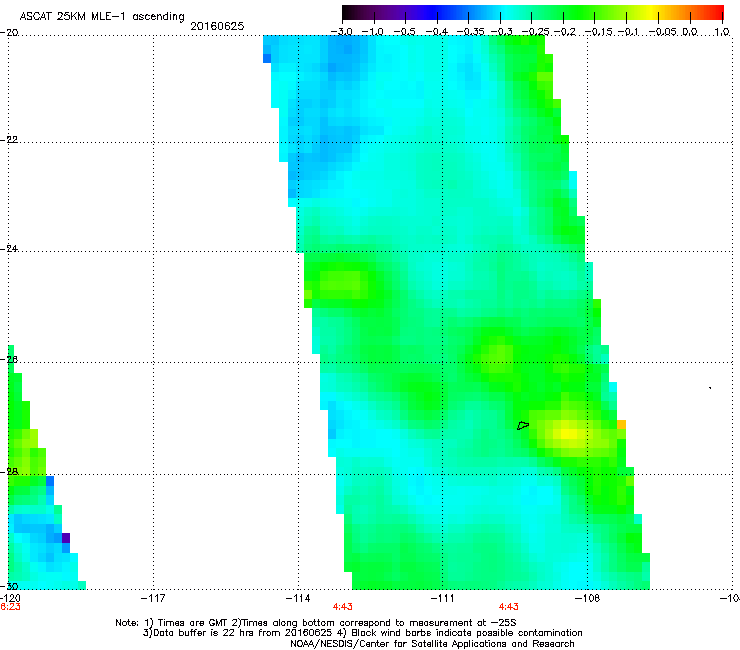This screenshot has height=650, width=740.
Task: Select the -117 longitude axis label
Action: click(x=153, y=598)
